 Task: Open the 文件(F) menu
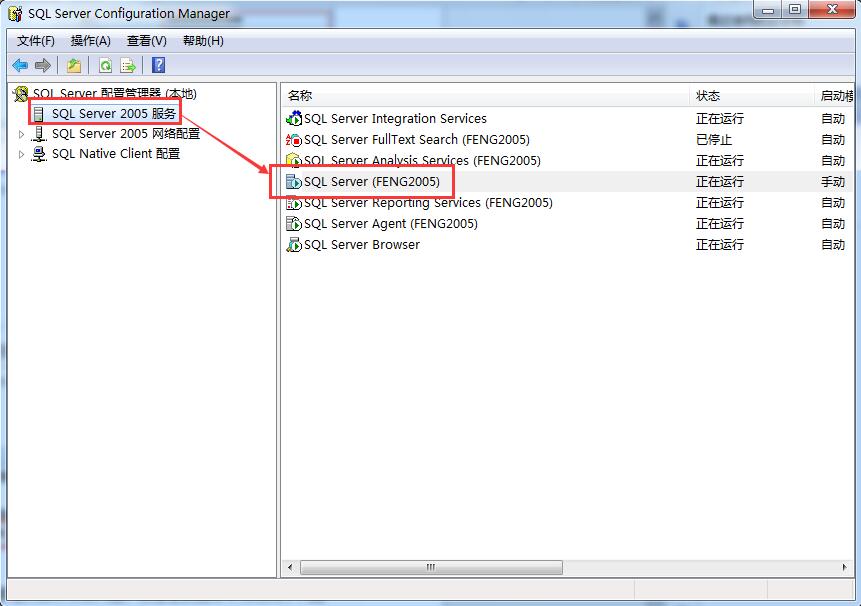(36, 41)
